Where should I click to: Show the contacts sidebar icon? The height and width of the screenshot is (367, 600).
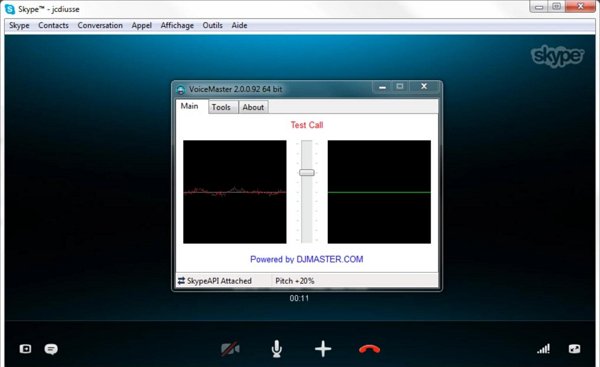pos(25,349)
